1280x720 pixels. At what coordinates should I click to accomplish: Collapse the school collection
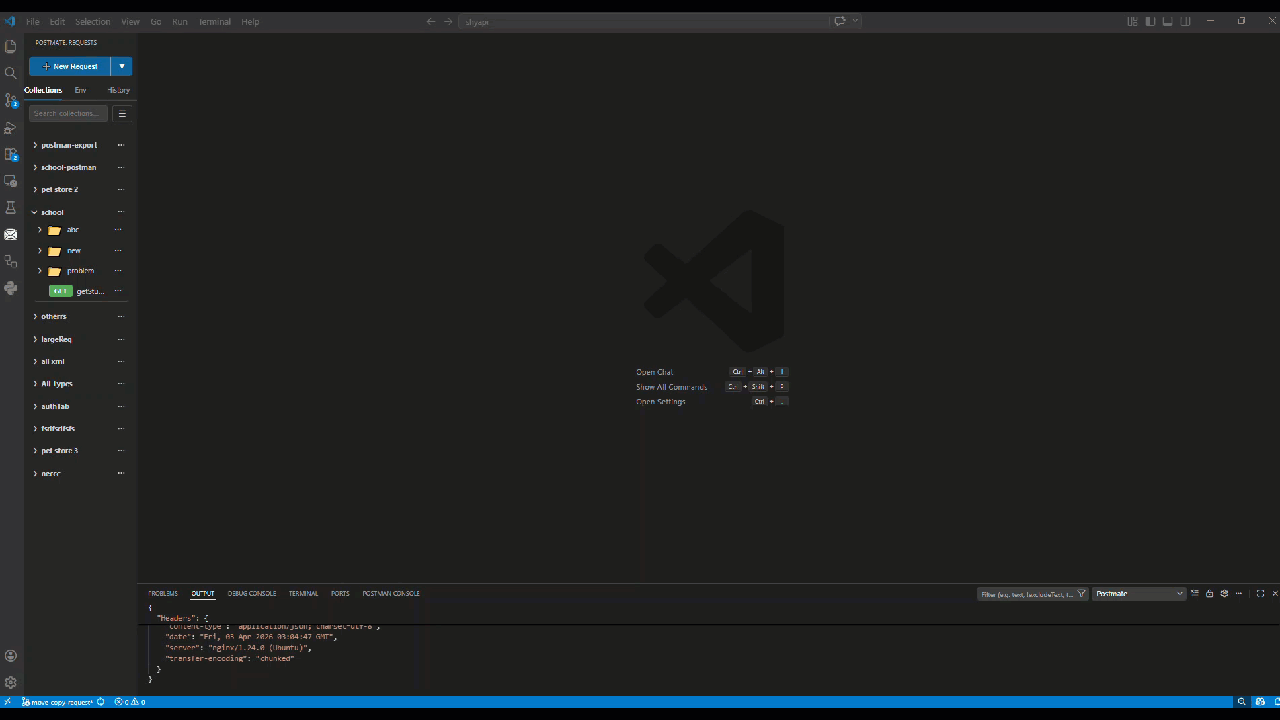click(x=35, y=212)
